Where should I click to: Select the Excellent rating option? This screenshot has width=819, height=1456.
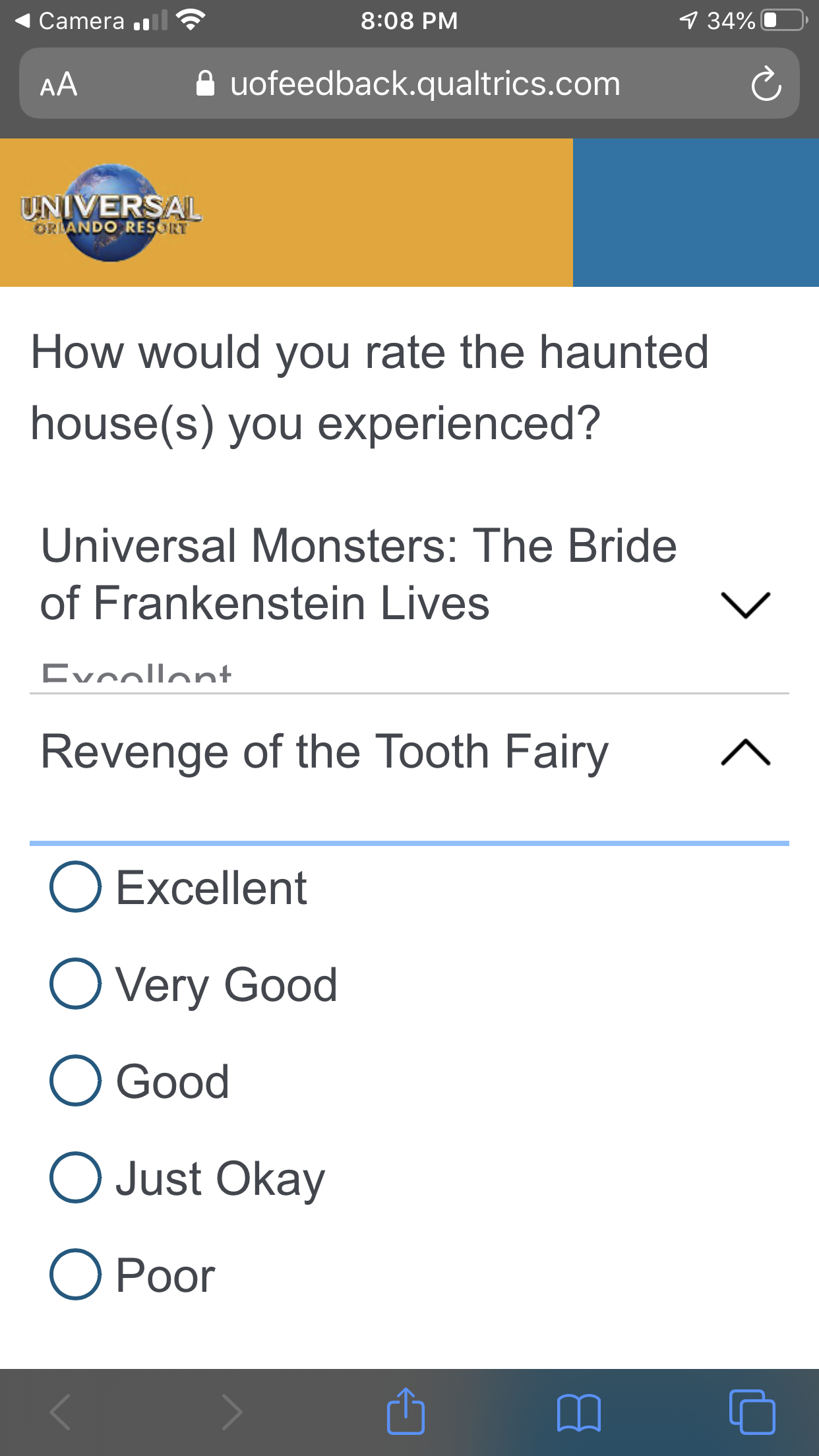click(x=76, y=887)
